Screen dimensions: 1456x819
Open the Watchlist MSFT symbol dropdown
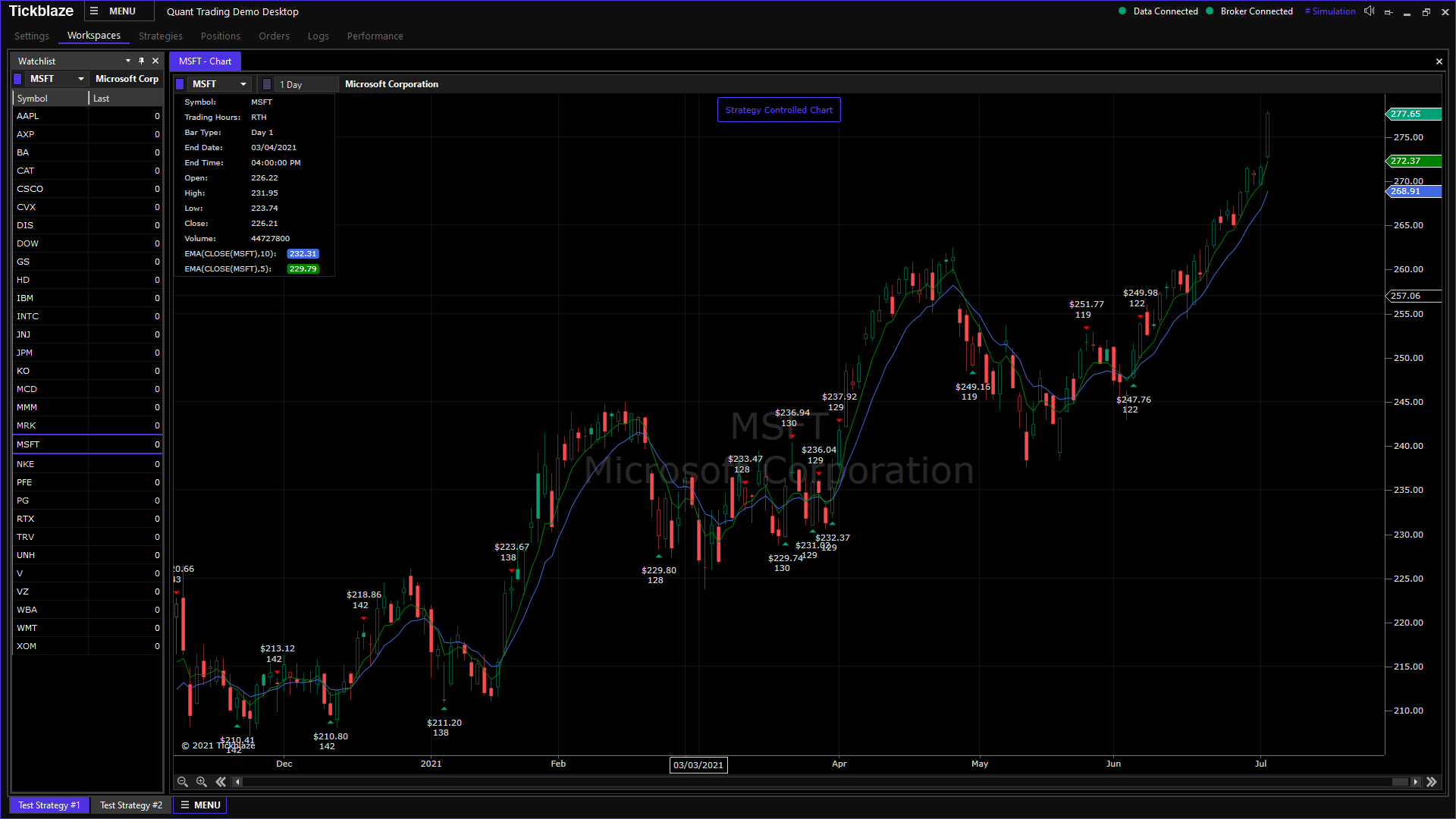click(x=80, y=79)
